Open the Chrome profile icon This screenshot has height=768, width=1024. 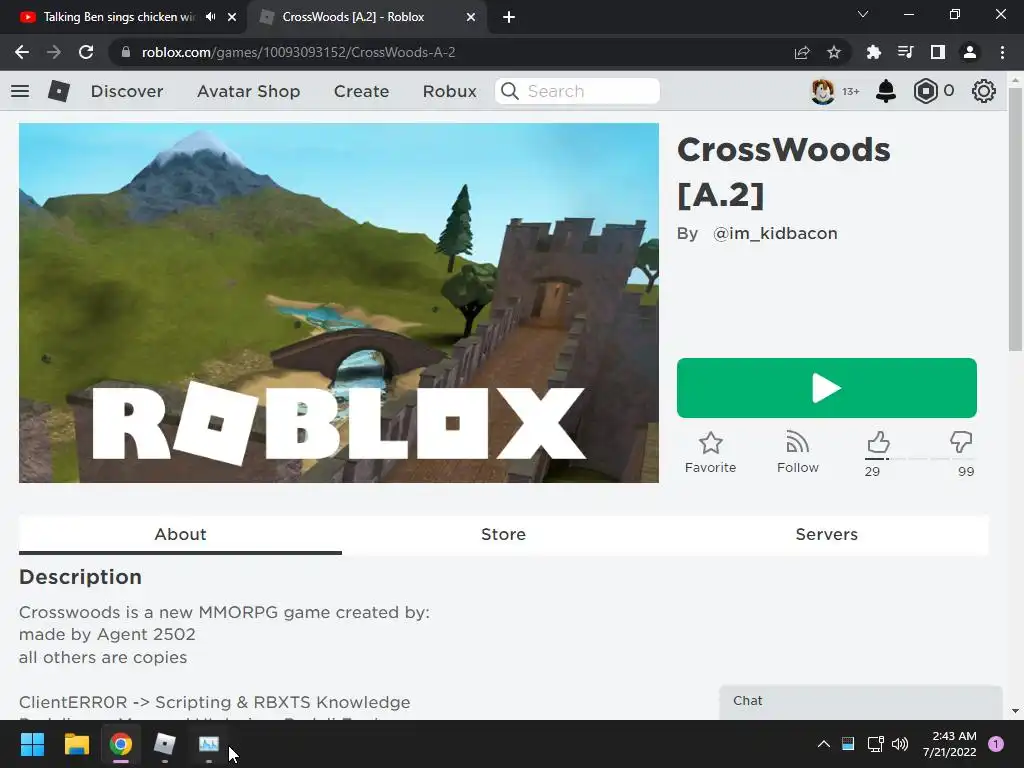click(970, 52)
